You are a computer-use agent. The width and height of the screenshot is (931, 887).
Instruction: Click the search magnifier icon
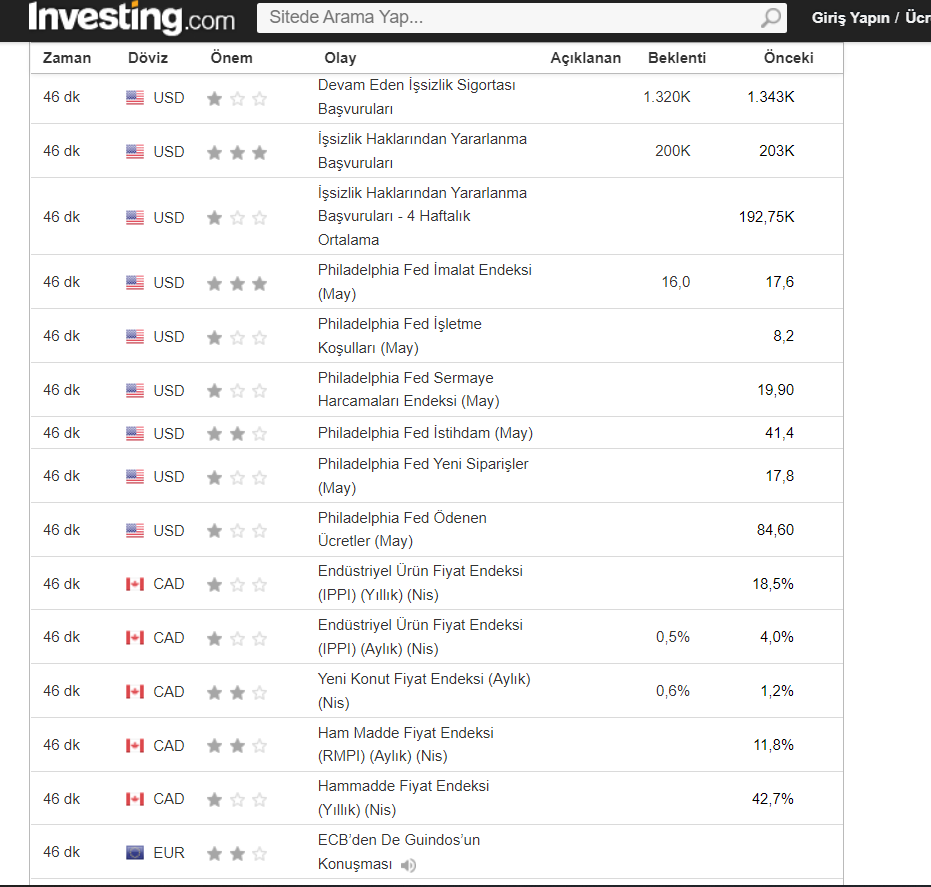771,18
